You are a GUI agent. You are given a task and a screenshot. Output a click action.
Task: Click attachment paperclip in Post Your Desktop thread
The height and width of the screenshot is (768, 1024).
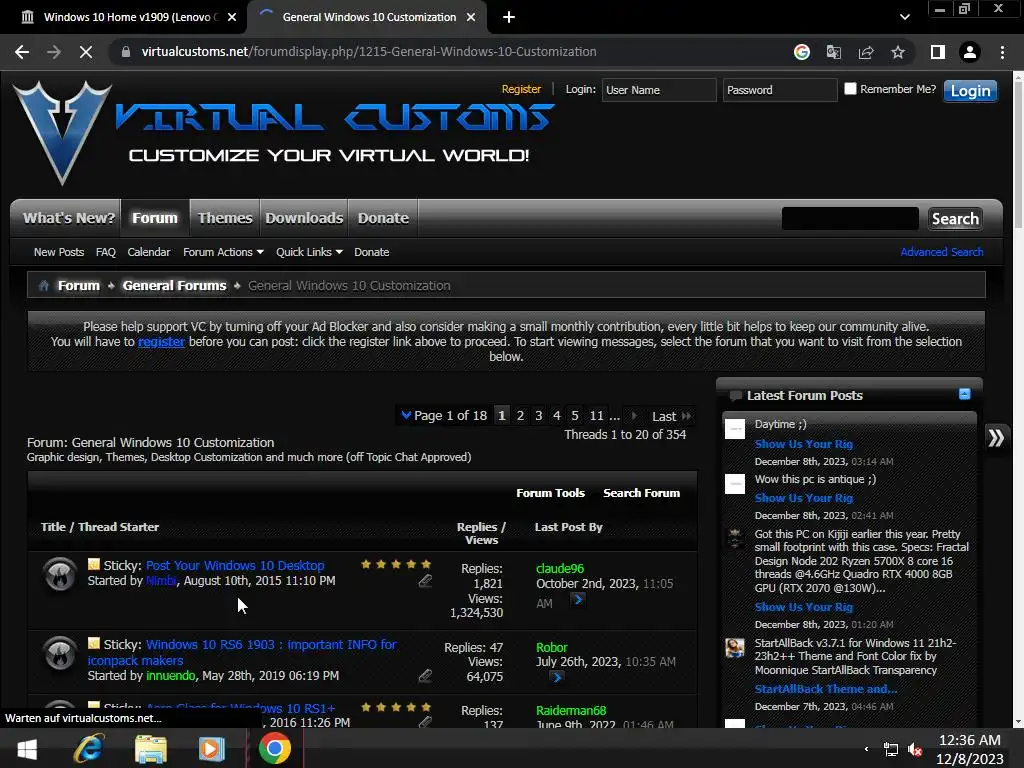pos(425,580)
